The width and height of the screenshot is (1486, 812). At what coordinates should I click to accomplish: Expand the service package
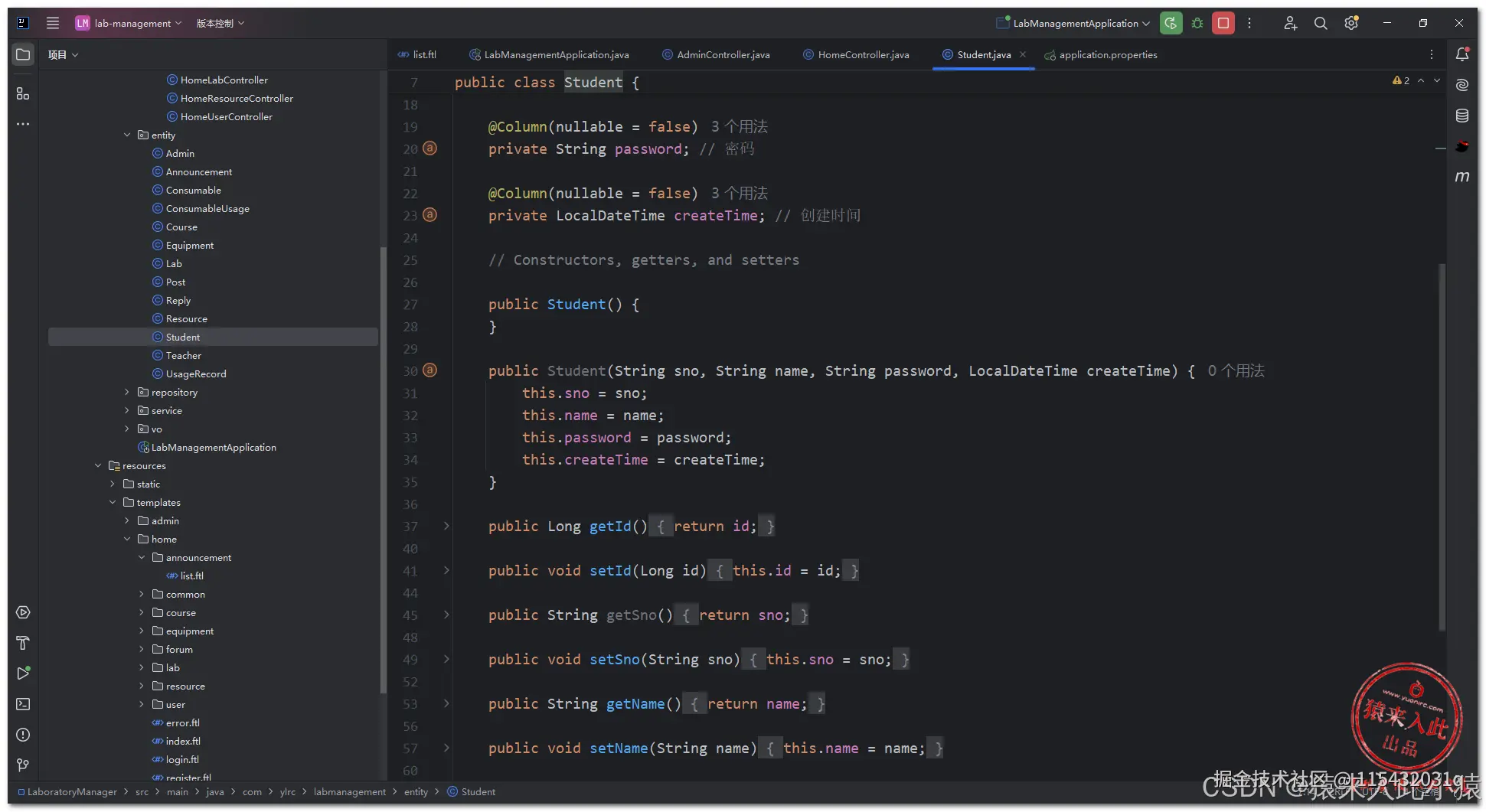[127, 410]
